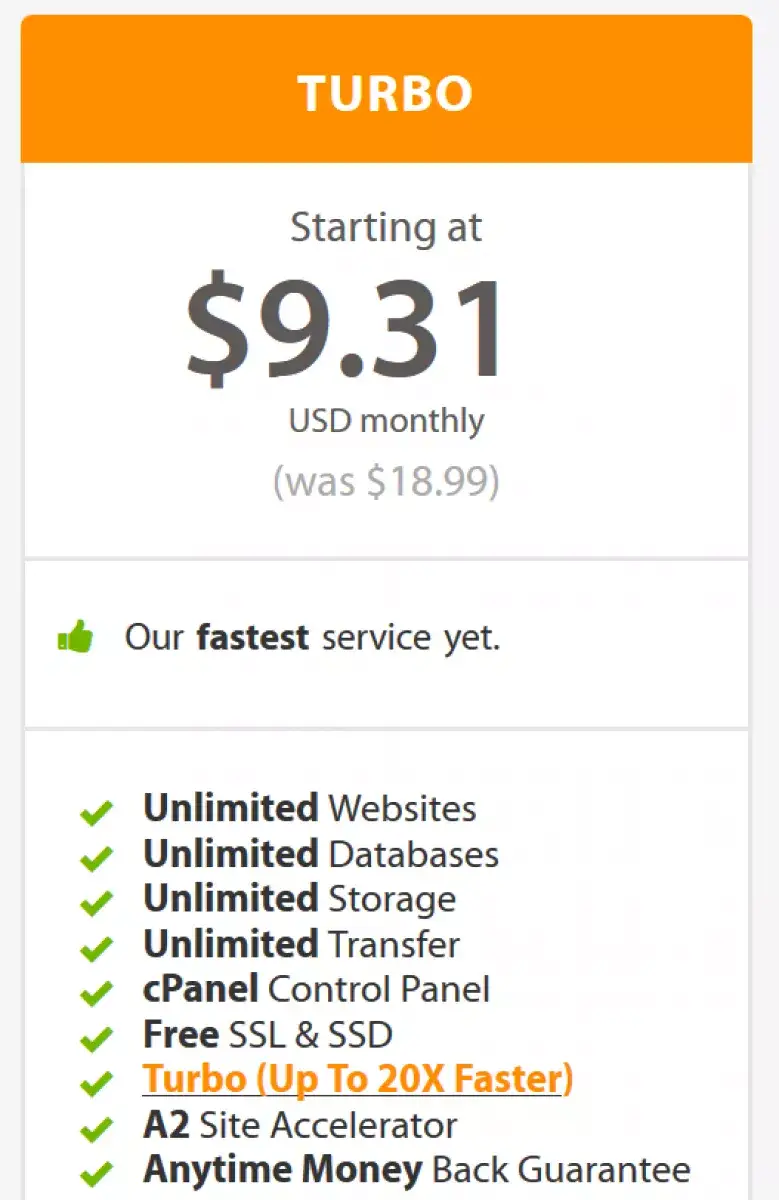Viewport: 779px width, 1200px height.
Task: Click the Unlimited Websites feature text
Action: [x=310, y=808]
